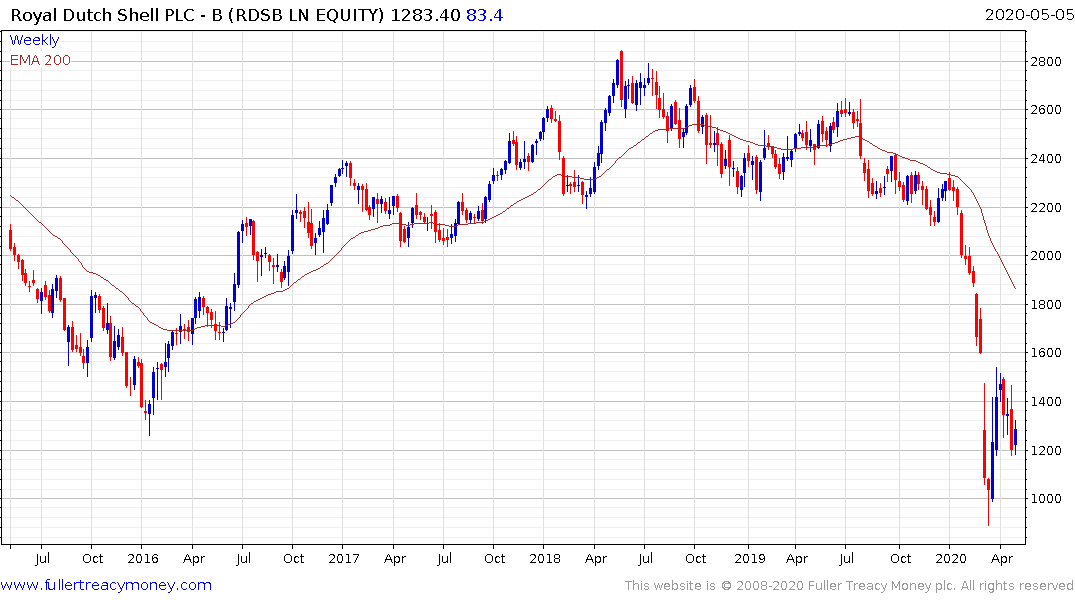Click the 2017 year label on time axis
1075x600 pixels.
point(343,558)
